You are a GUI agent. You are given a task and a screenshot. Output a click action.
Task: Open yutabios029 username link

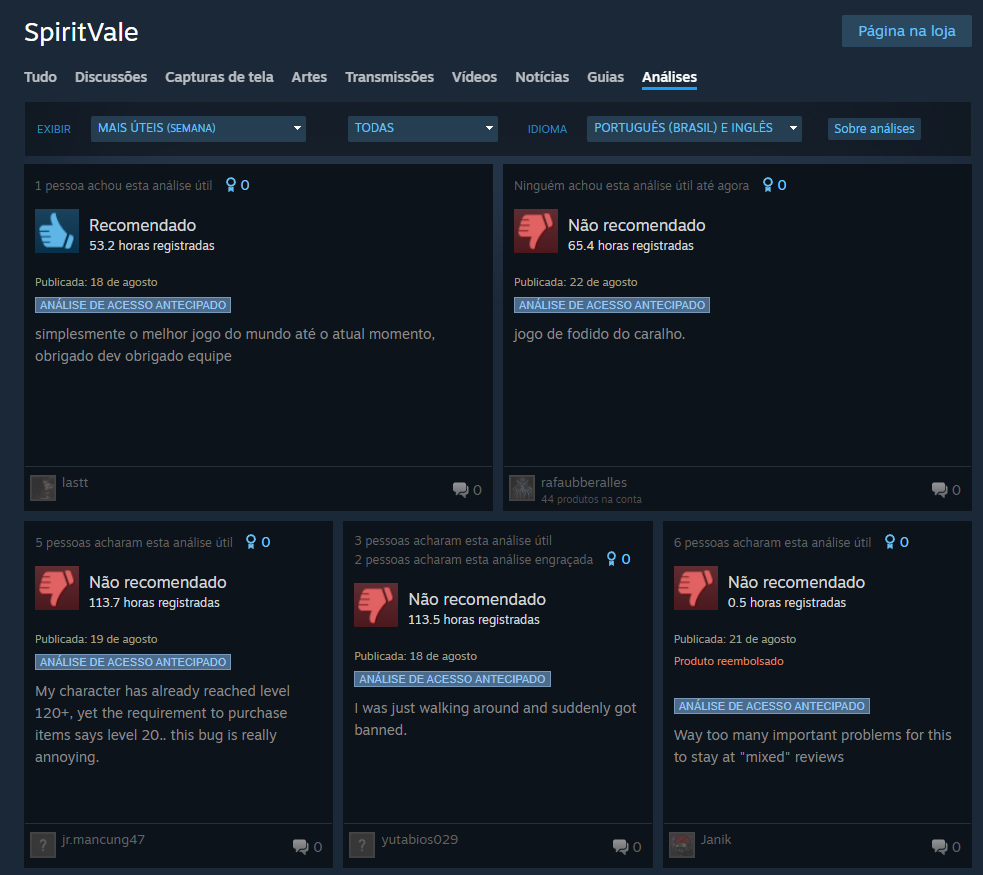pyautogui.click(x=419, y=839)
